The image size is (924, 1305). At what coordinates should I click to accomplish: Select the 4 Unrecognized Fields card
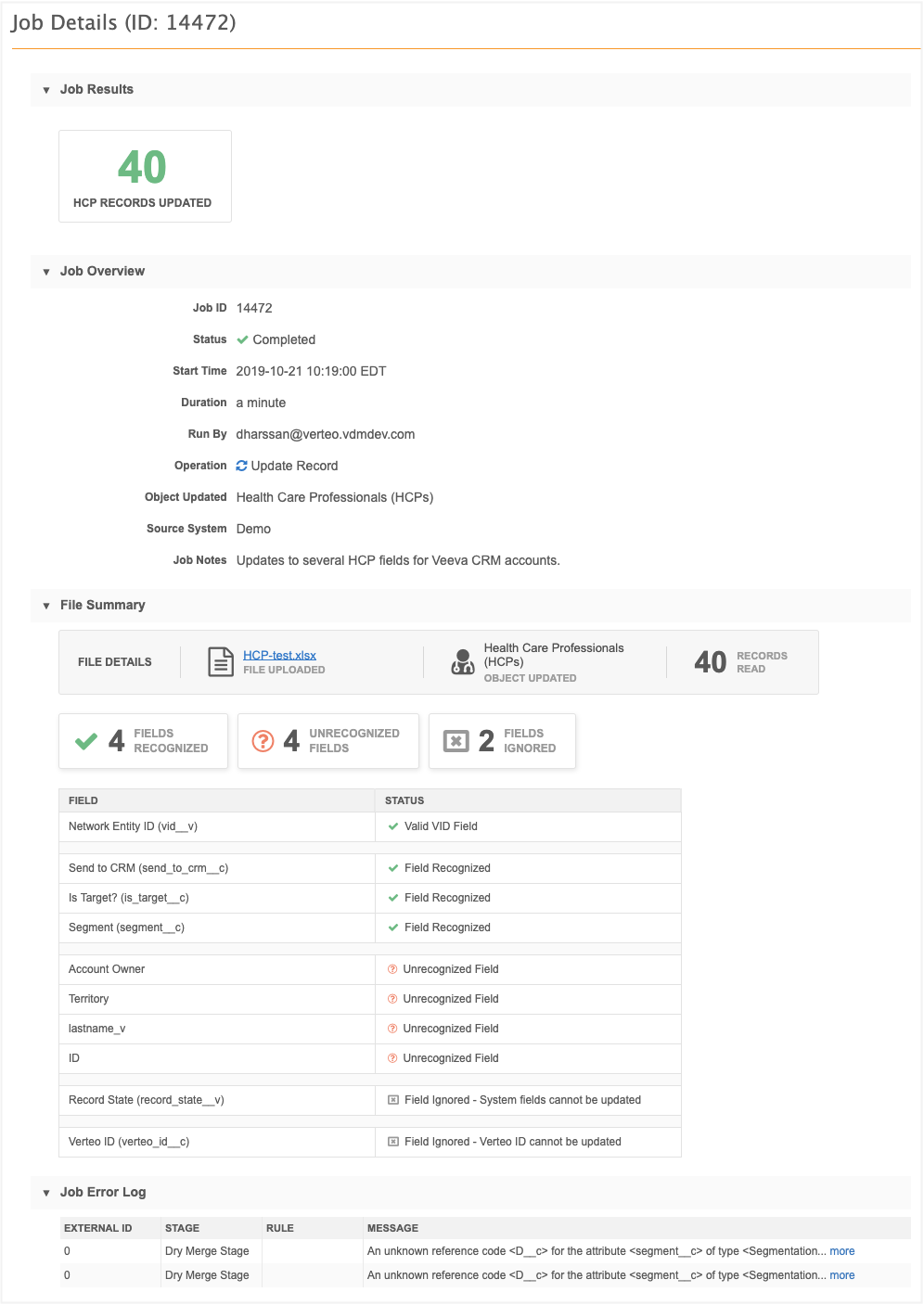[327, 741]
